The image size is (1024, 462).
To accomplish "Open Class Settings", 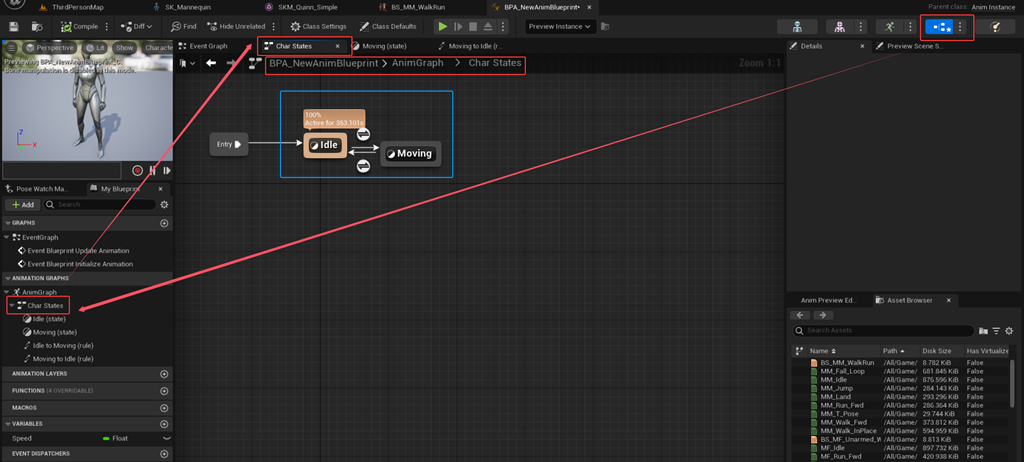I will click(x=318, y=27).
